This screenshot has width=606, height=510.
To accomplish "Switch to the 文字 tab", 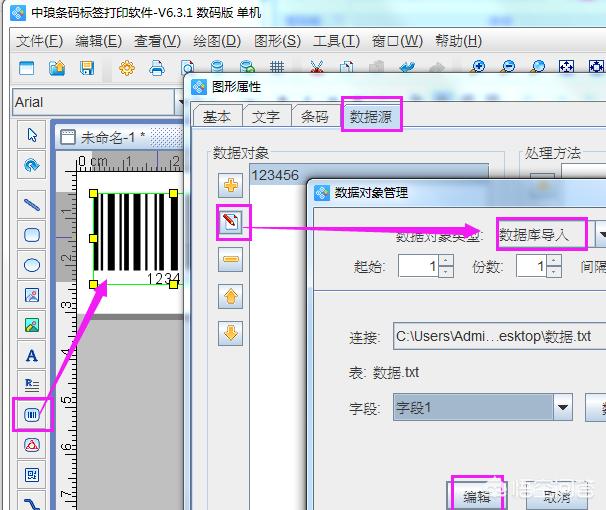I will [266, 116].
